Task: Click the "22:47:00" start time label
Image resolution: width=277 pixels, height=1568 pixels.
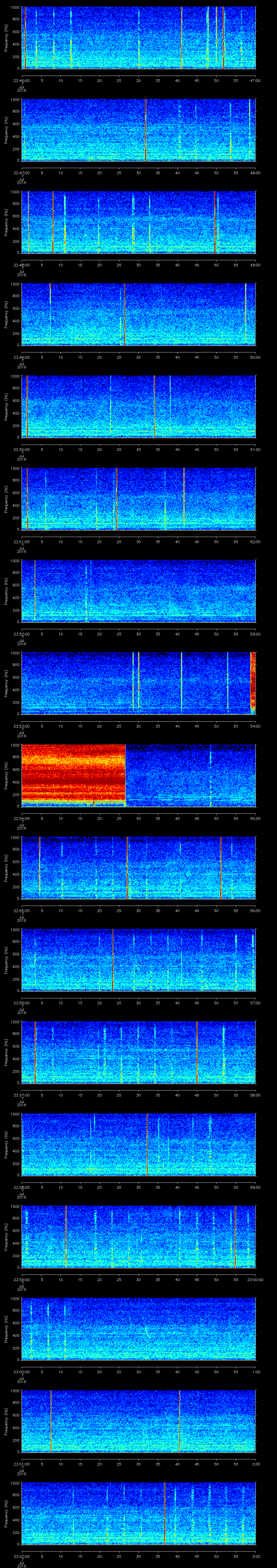Action: [x=21, y=173]
